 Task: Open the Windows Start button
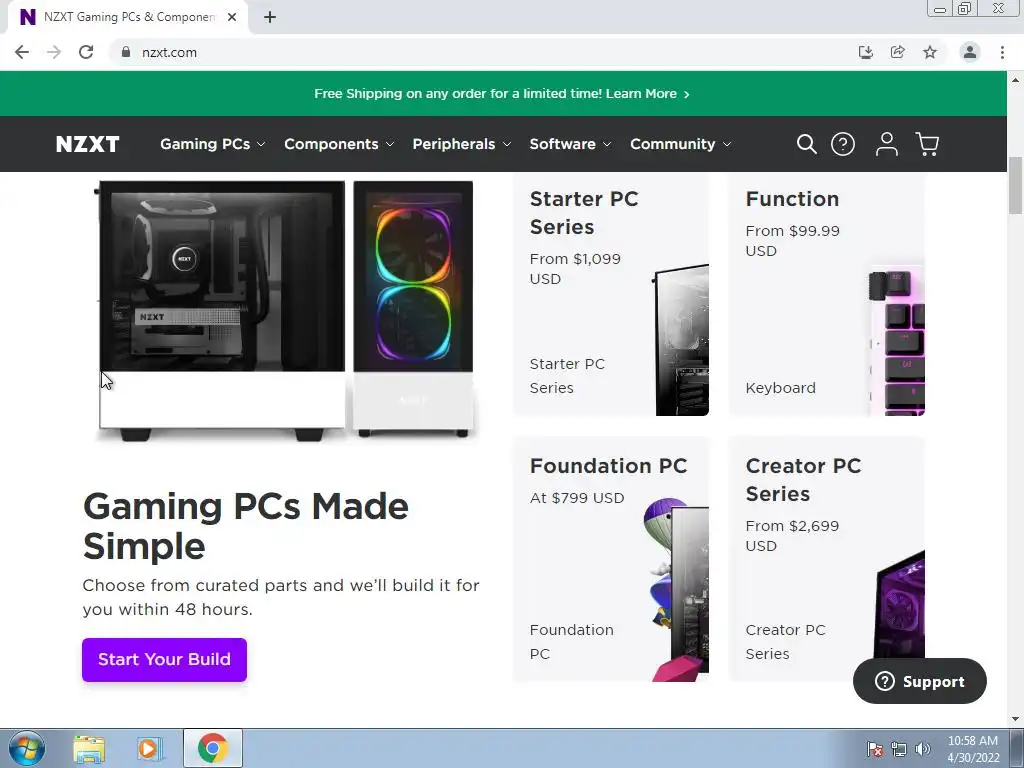[x=27, y=748]
